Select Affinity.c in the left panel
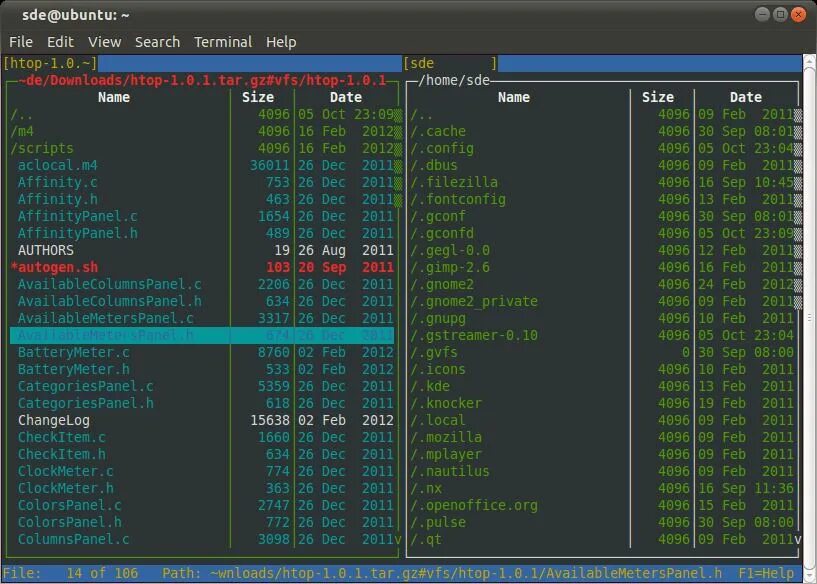 tap(202, 182)
